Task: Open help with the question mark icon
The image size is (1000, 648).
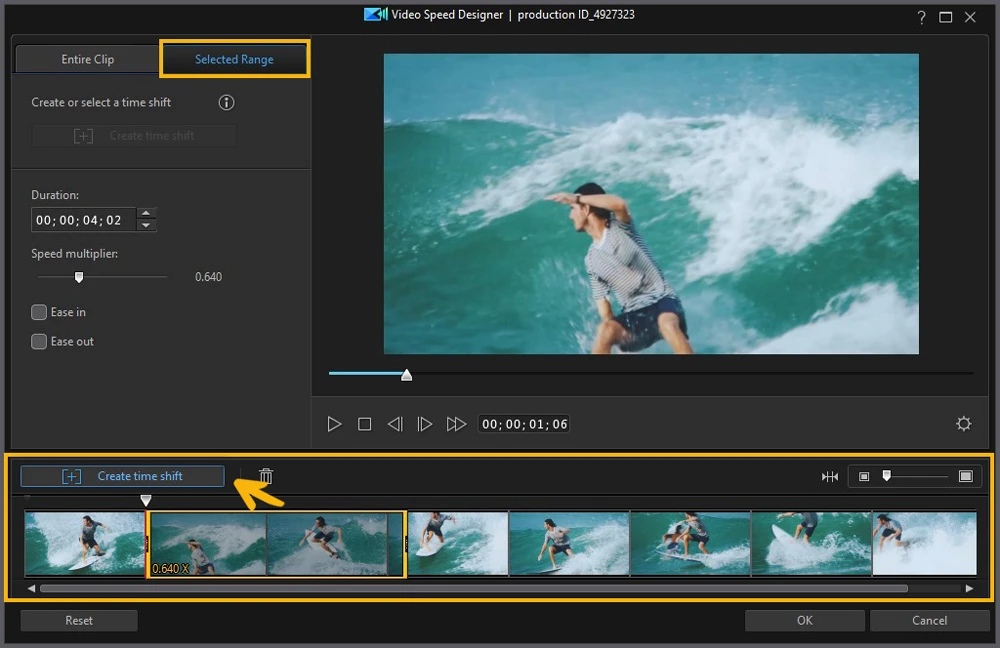Action: pyautogui.click(x=921, y=17)
